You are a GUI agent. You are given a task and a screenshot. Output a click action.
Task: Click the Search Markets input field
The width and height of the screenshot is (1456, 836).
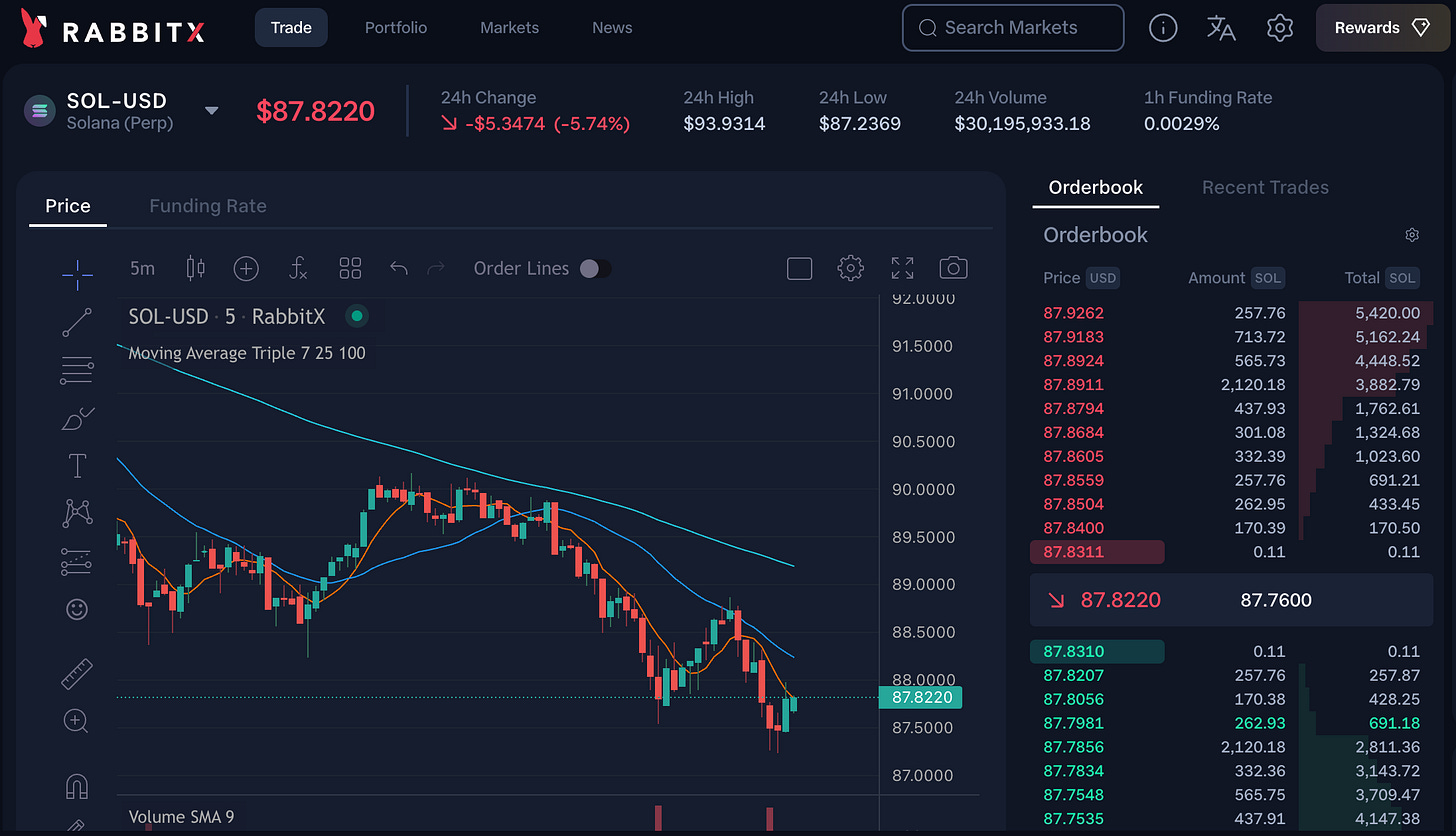coord(1012,27)
